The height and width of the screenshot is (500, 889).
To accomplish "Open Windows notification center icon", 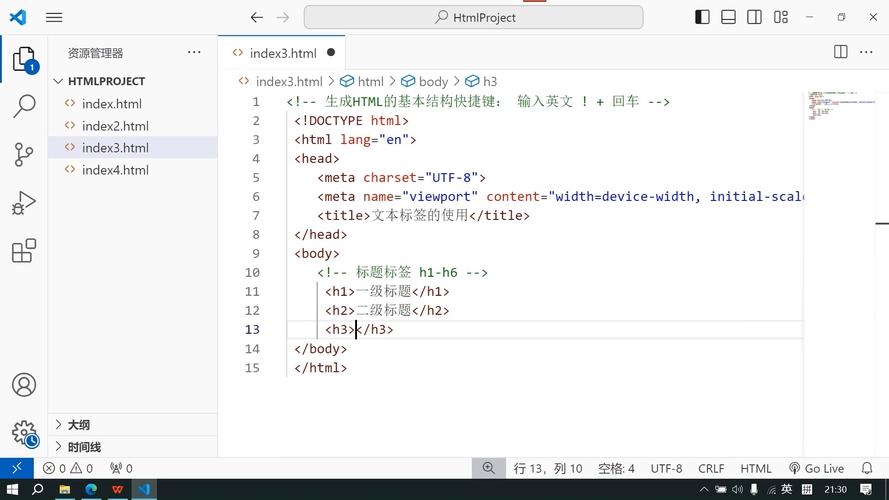I will [x=866, y=489].
